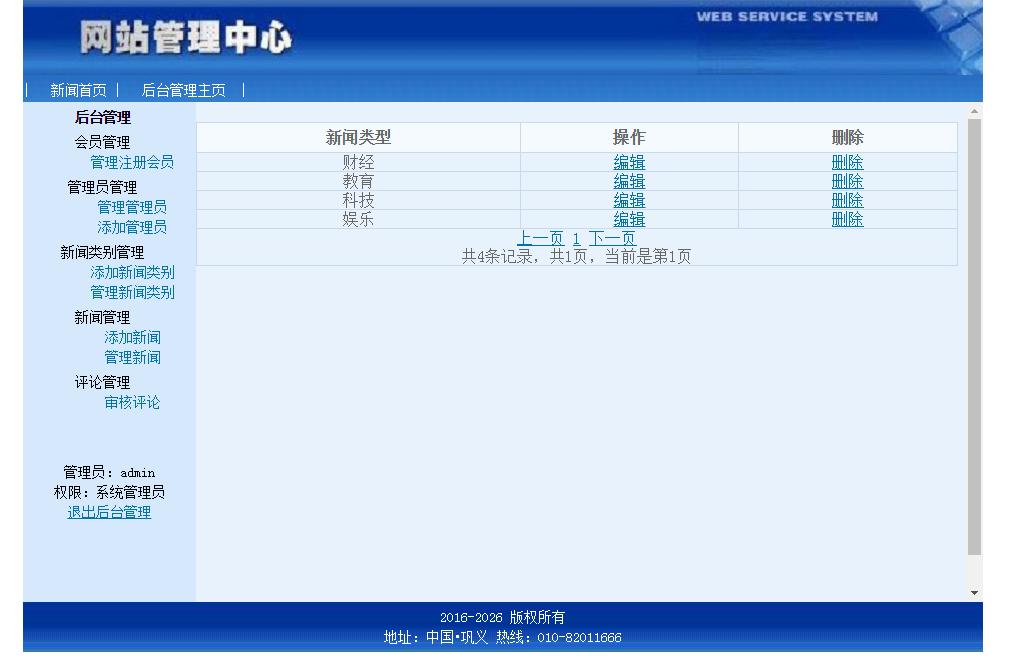Select 管理新闻 under 新闻管理

click(x=131, y=356)
